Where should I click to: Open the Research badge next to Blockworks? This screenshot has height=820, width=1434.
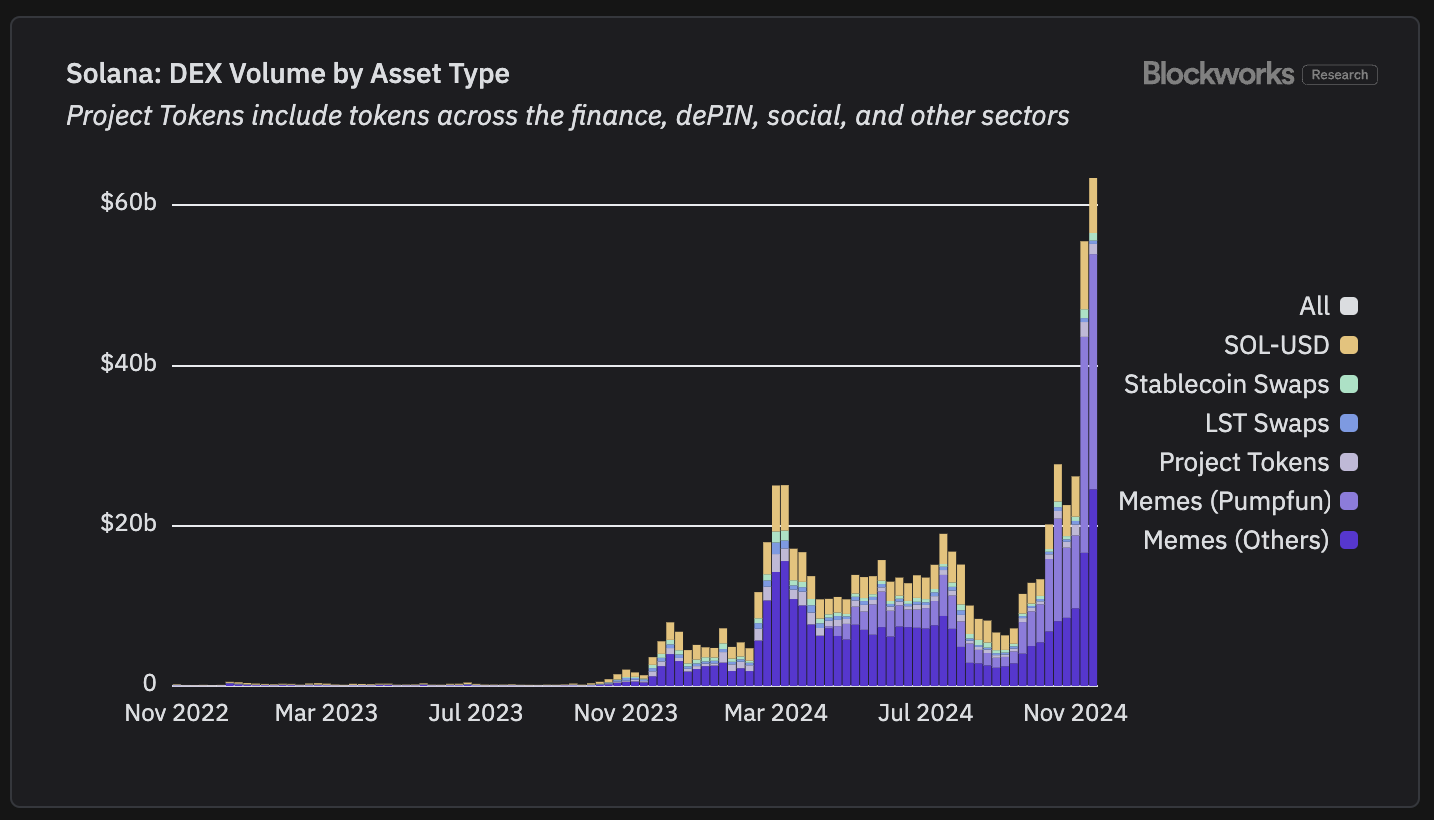[1340, 75]
